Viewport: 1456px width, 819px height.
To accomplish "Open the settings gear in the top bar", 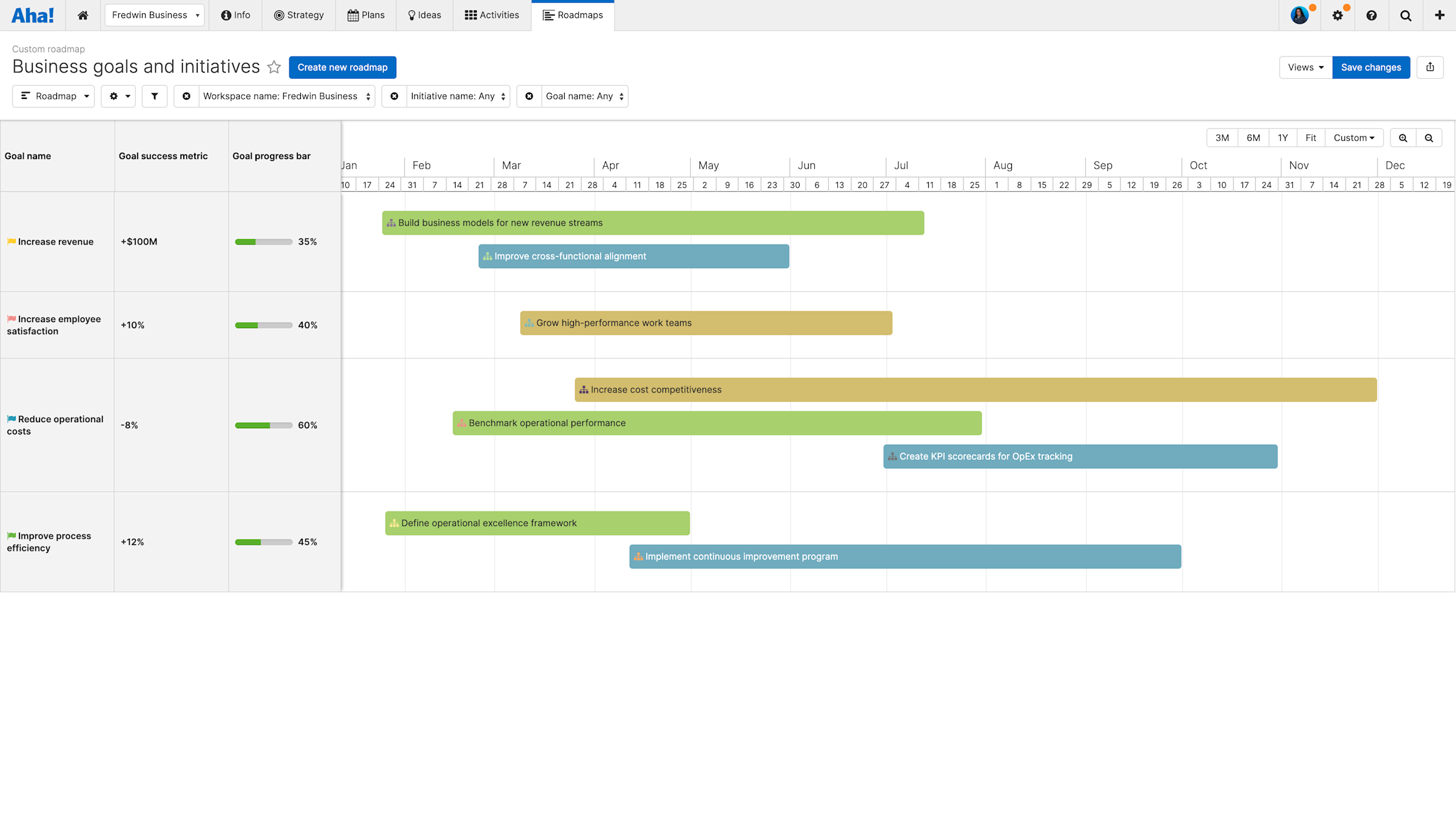I will (x=1338, y=15).
